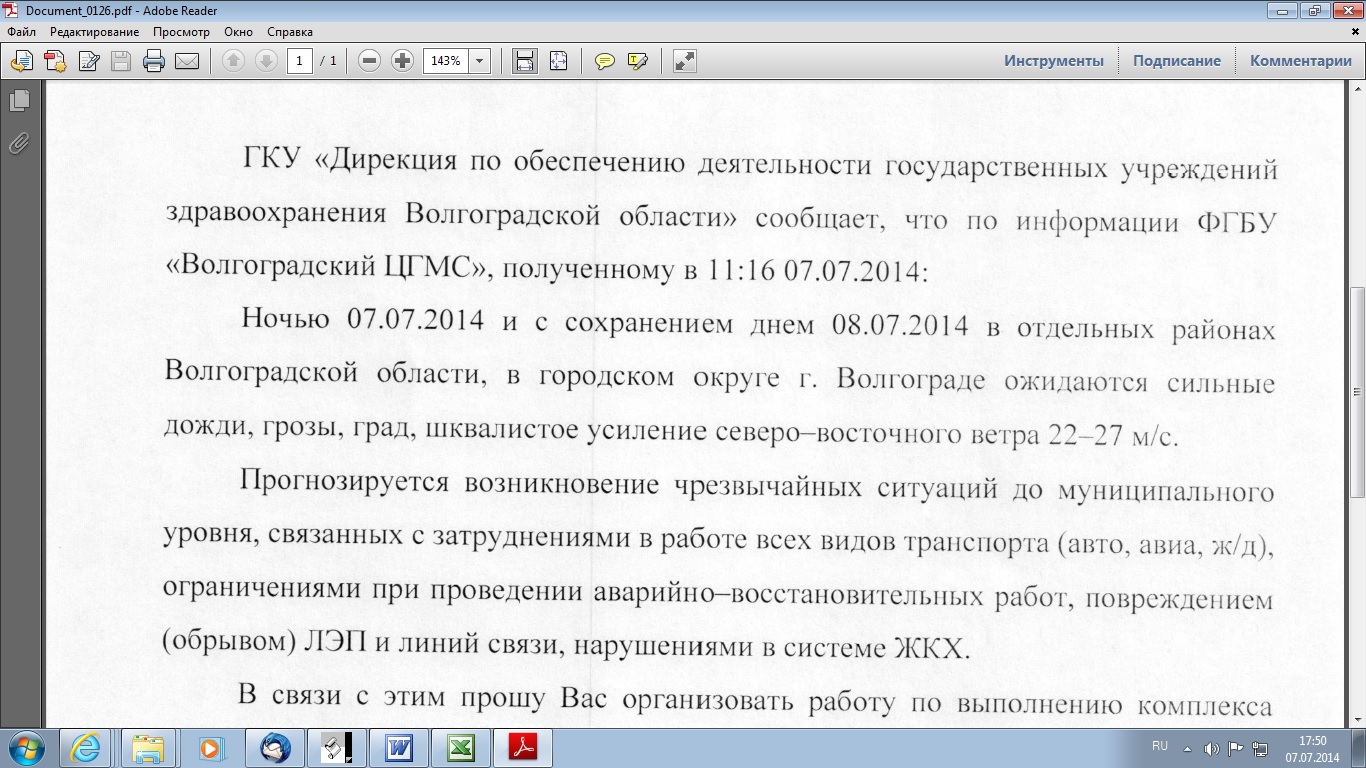Click the previous page up arrow
The height and width of the screenshot is (768, 1366).
[x=233, y=61]
